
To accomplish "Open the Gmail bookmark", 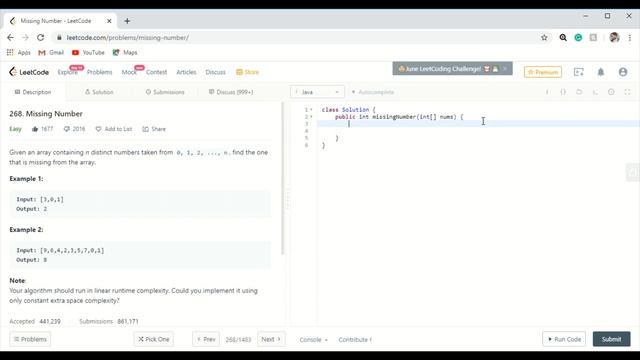I will (51, 53).
